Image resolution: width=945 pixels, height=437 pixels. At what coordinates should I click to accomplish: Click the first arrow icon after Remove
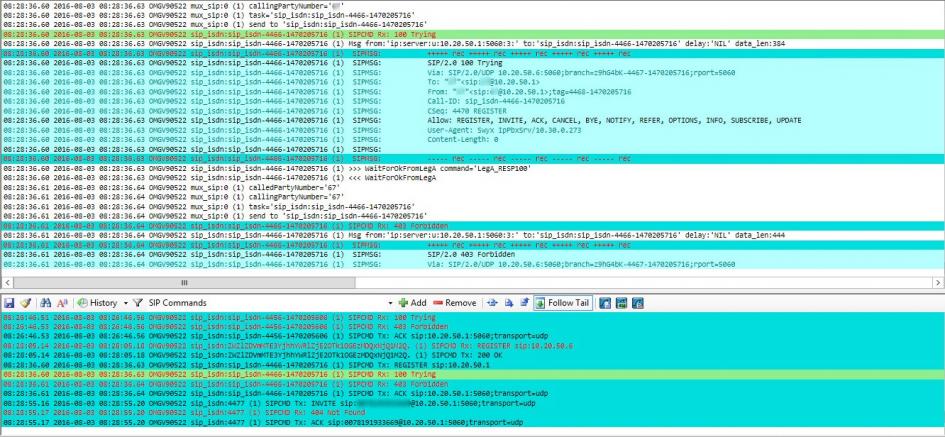click(491, 302)
